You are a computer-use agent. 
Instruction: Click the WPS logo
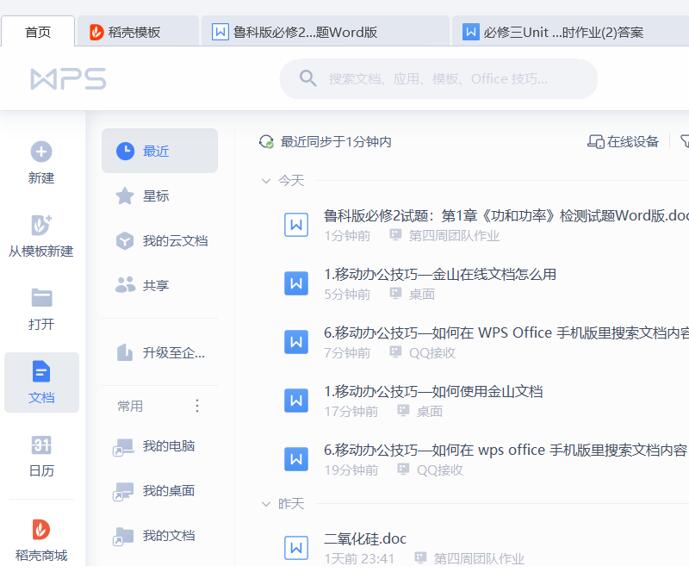coord(68,79)
